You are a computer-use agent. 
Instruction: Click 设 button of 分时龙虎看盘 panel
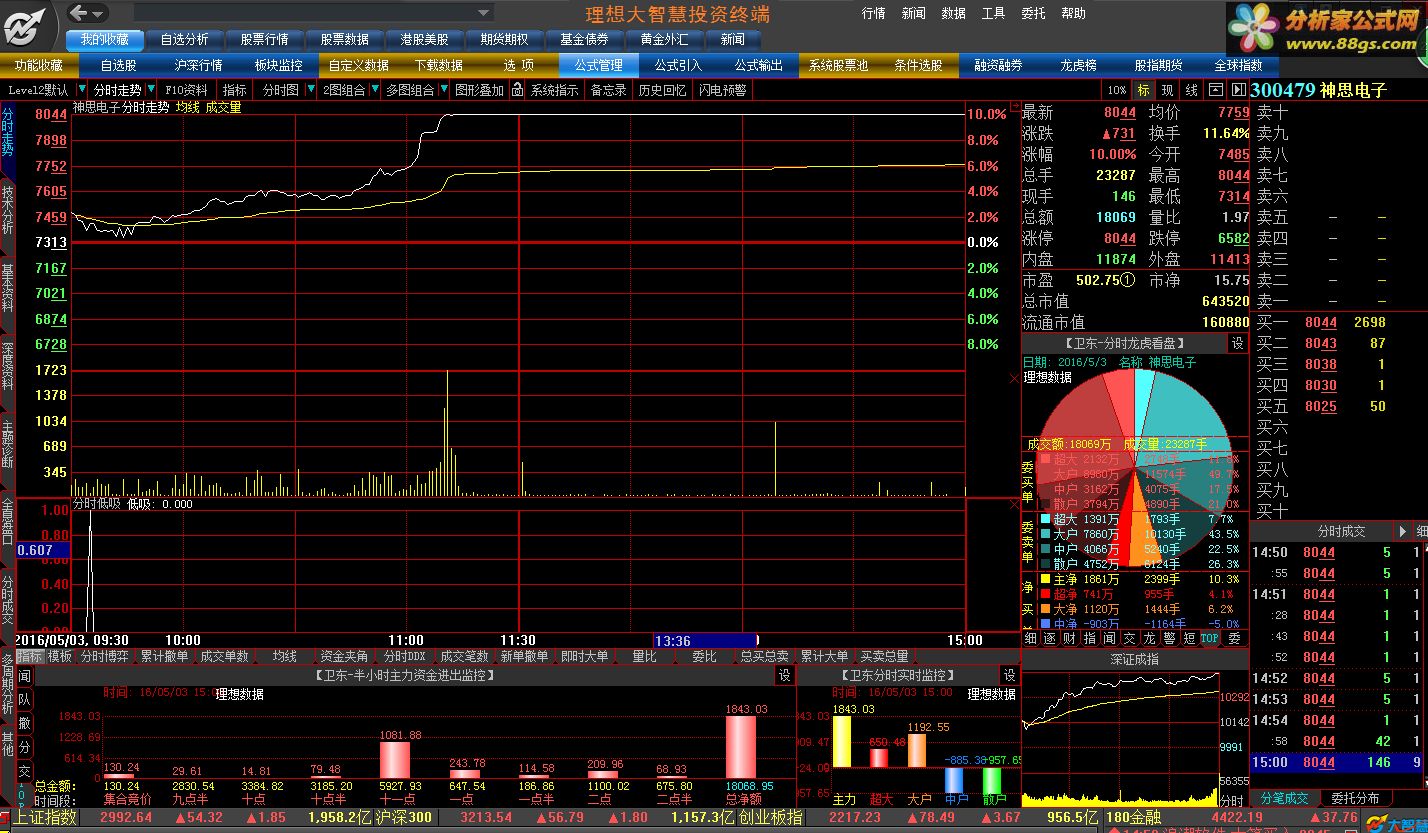pos(1237,343)
